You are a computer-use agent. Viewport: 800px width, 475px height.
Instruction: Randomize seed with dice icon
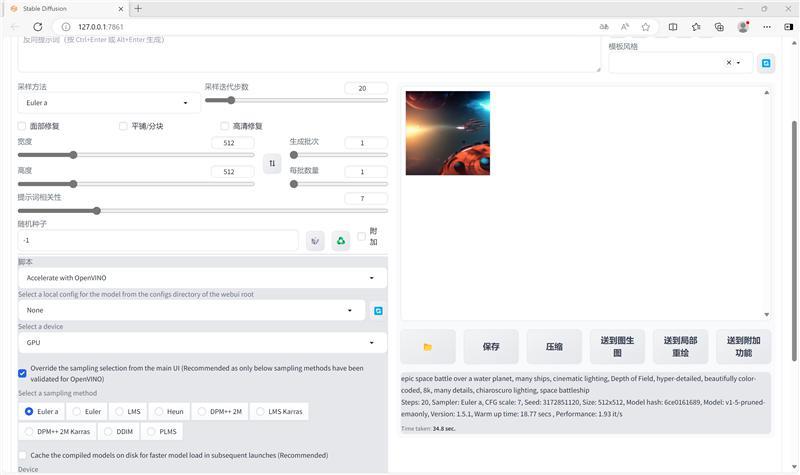tap(315, 240)
